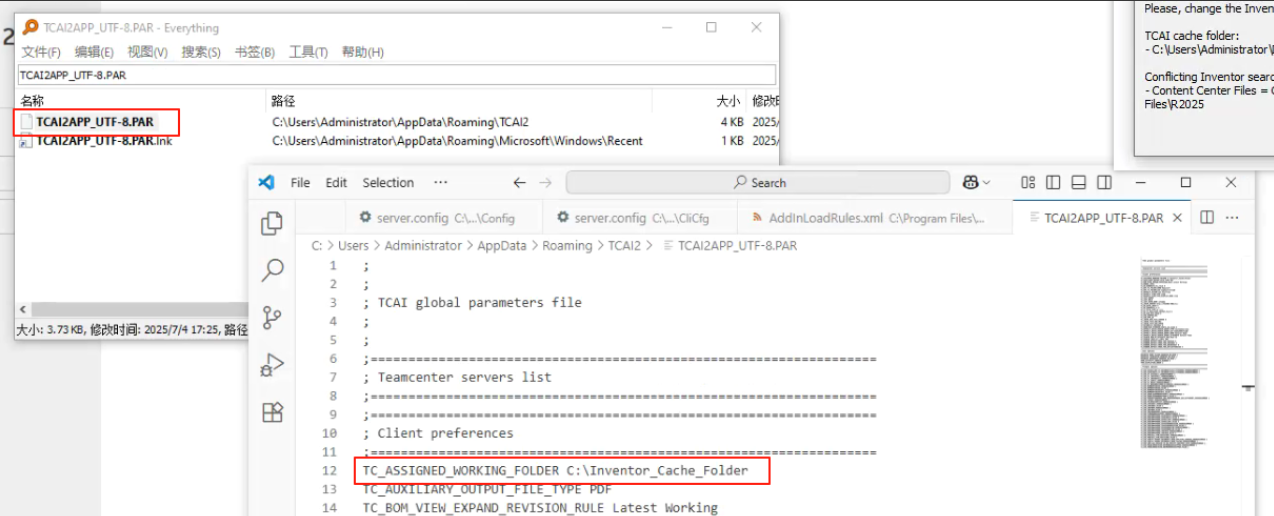The height and width of the screenshot is (516, 1274).
Task: Click the code minimap
Action: tap(1174, 354)
